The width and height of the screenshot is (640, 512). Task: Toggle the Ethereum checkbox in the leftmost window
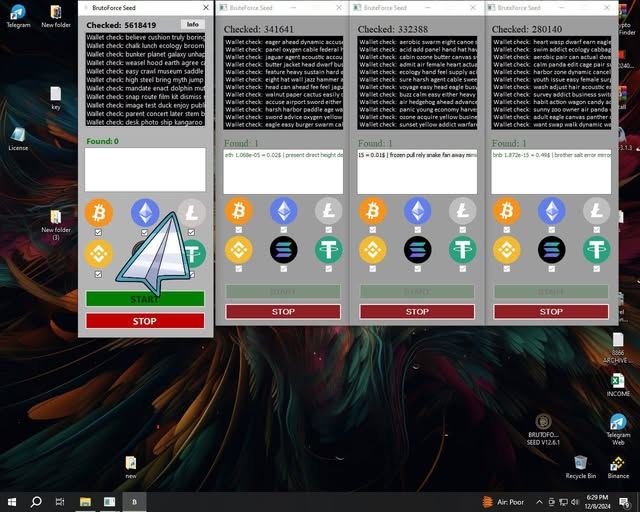pyautogui.click(x=145, y=233)
